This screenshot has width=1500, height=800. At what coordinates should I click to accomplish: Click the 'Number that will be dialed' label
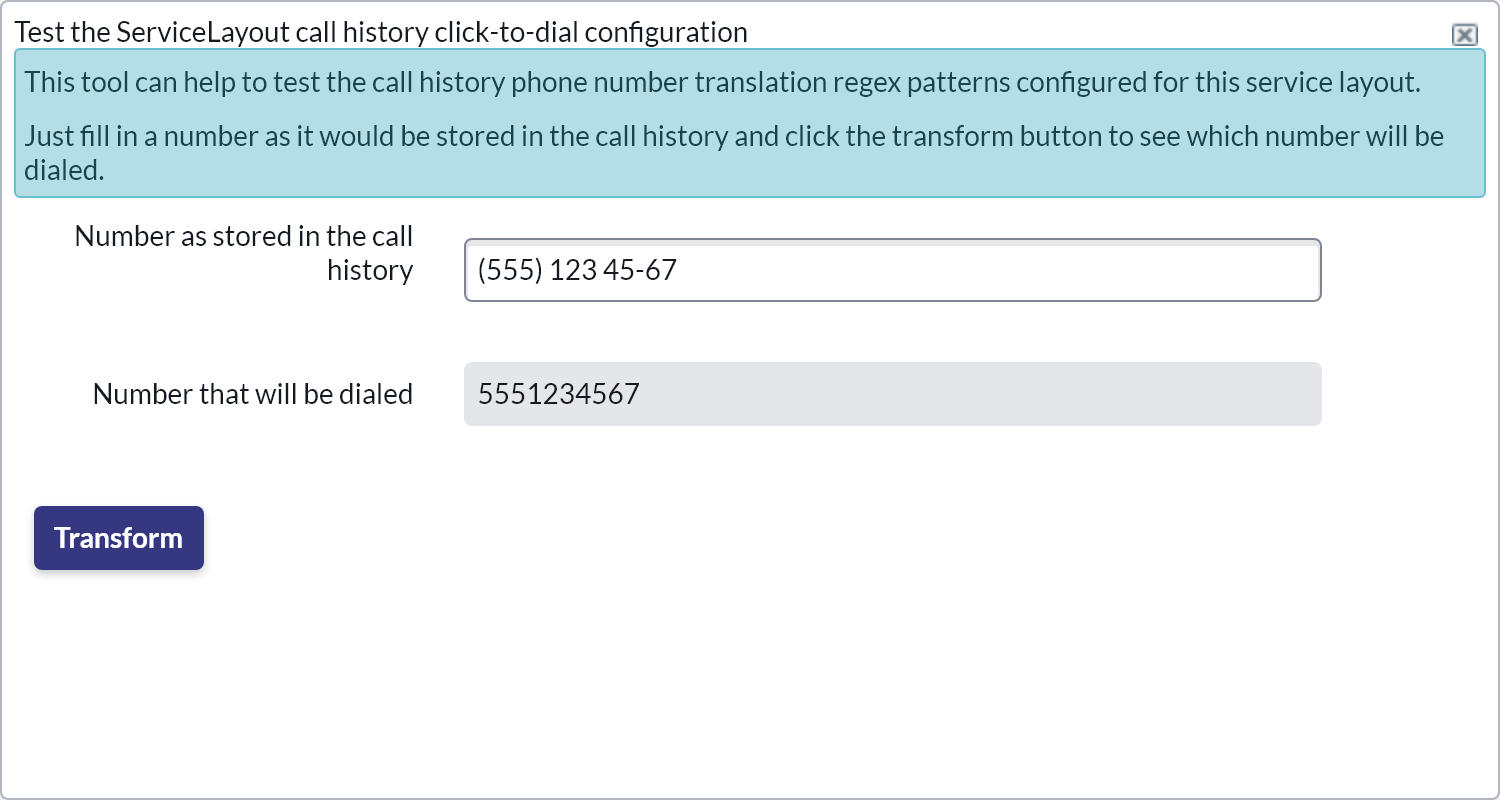click(x=253, y=394)
